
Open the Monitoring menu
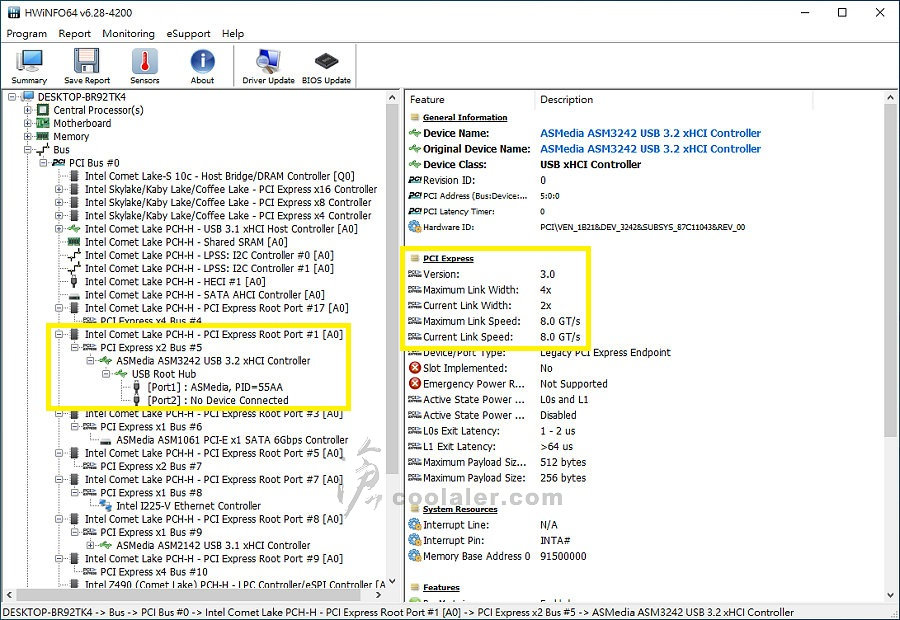coord(128,33)
